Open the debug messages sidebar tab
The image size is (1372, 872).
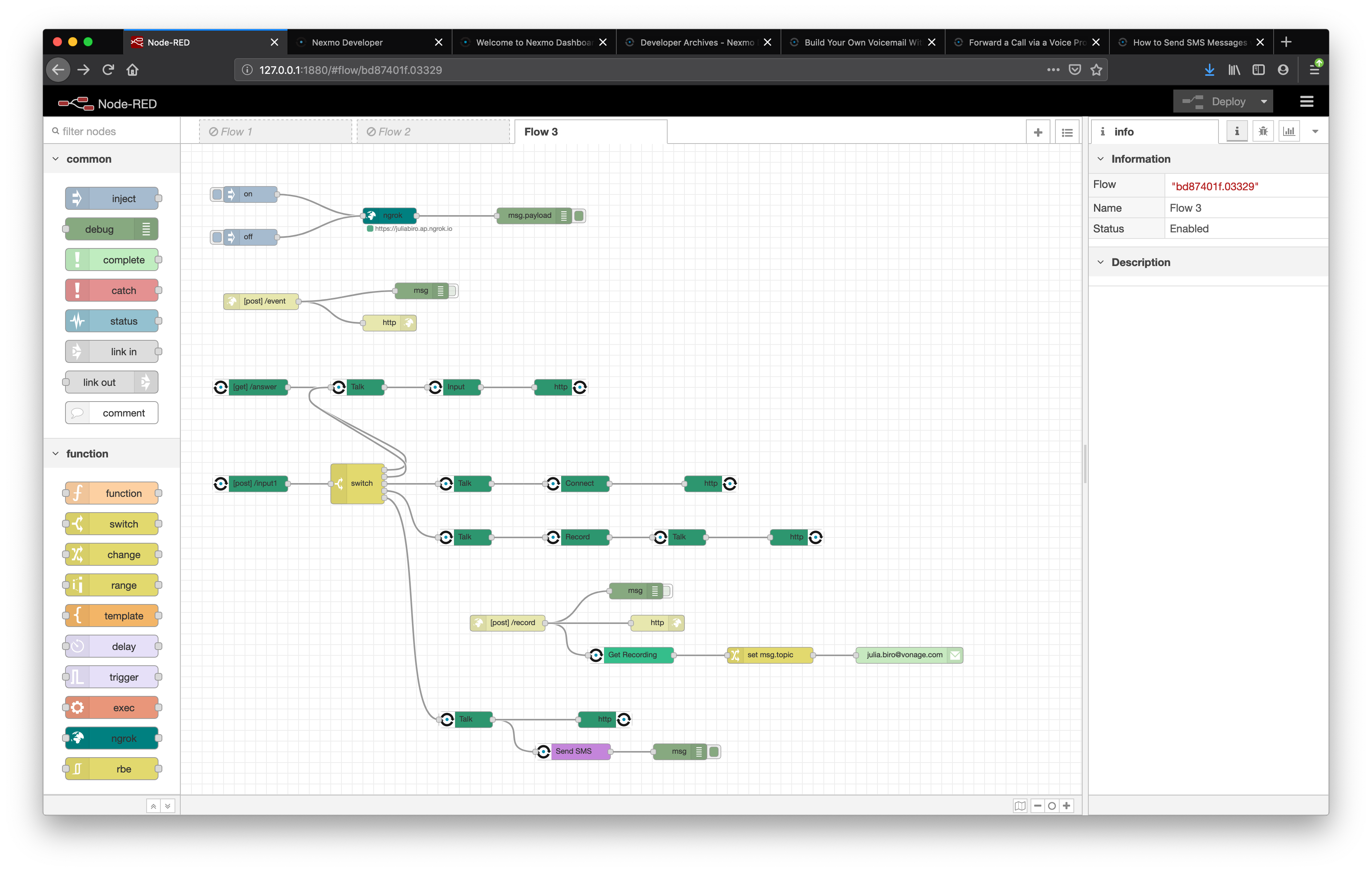[1263, 132]
